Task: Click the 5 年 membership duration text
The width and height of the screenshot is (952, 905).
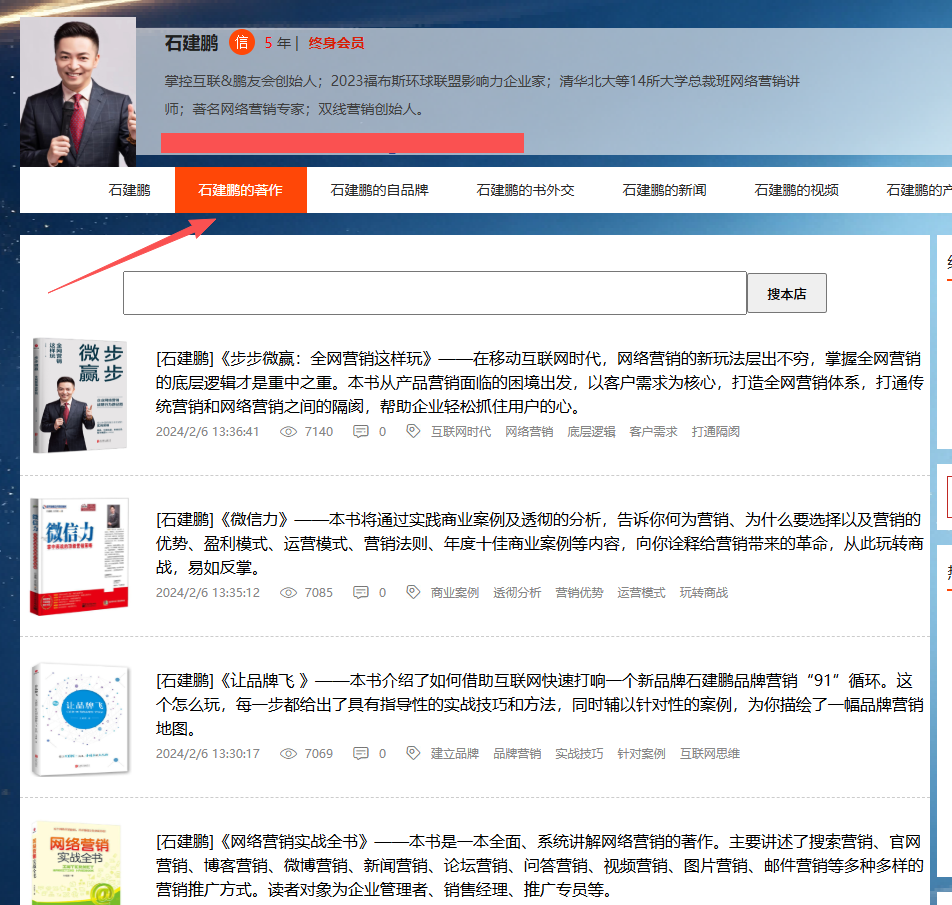Action: point(277,43)
